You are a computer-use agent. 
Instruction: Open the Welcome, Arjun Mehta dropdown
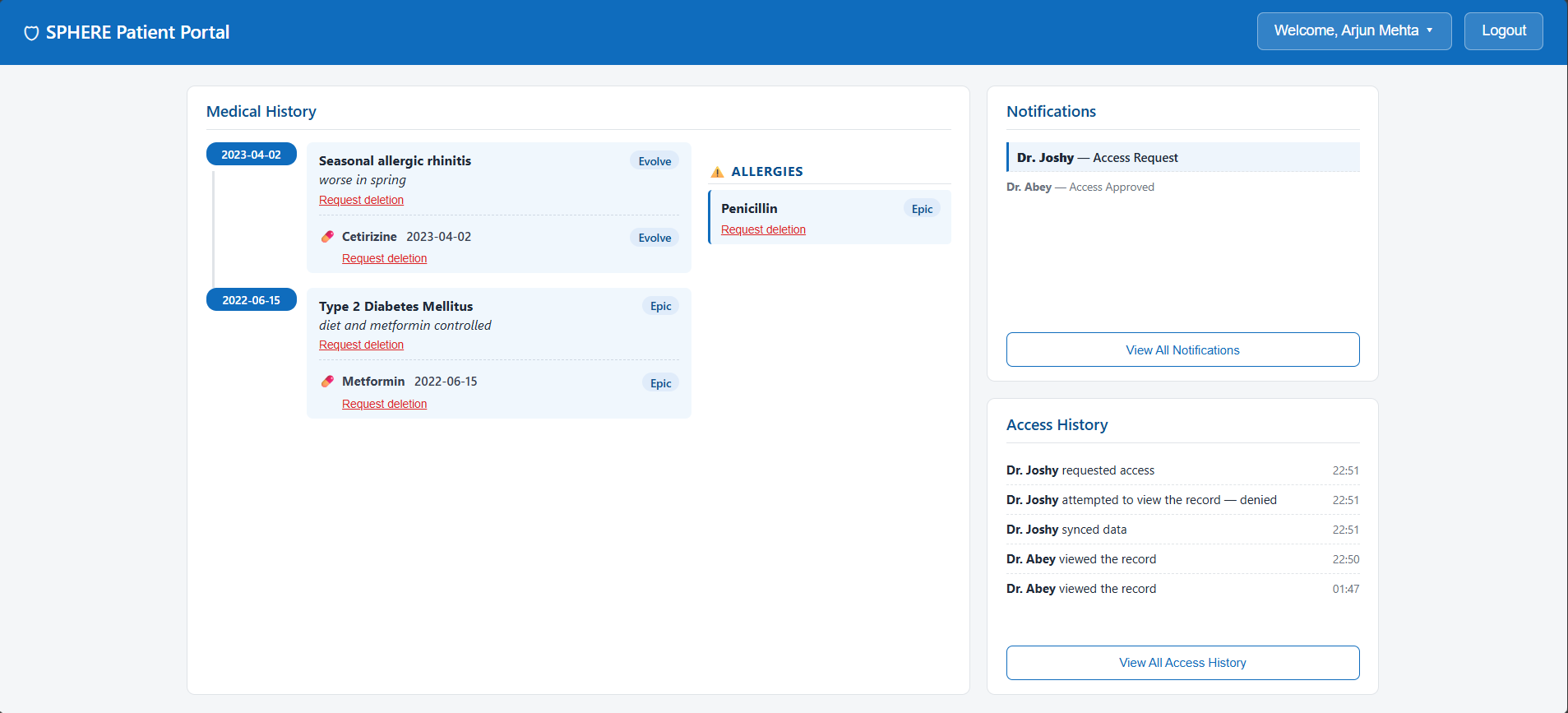[x=1353, y=31]
